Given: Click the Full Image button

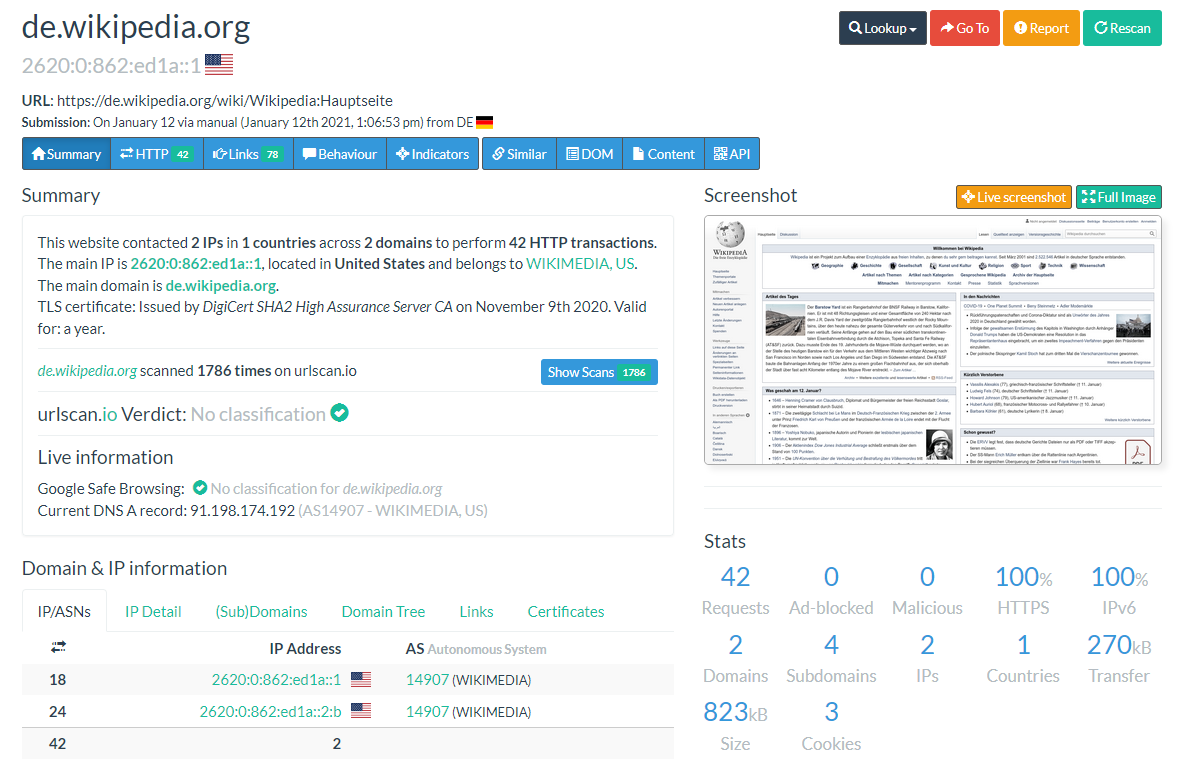Looking at the screenshot, I should pos(1118,197).
